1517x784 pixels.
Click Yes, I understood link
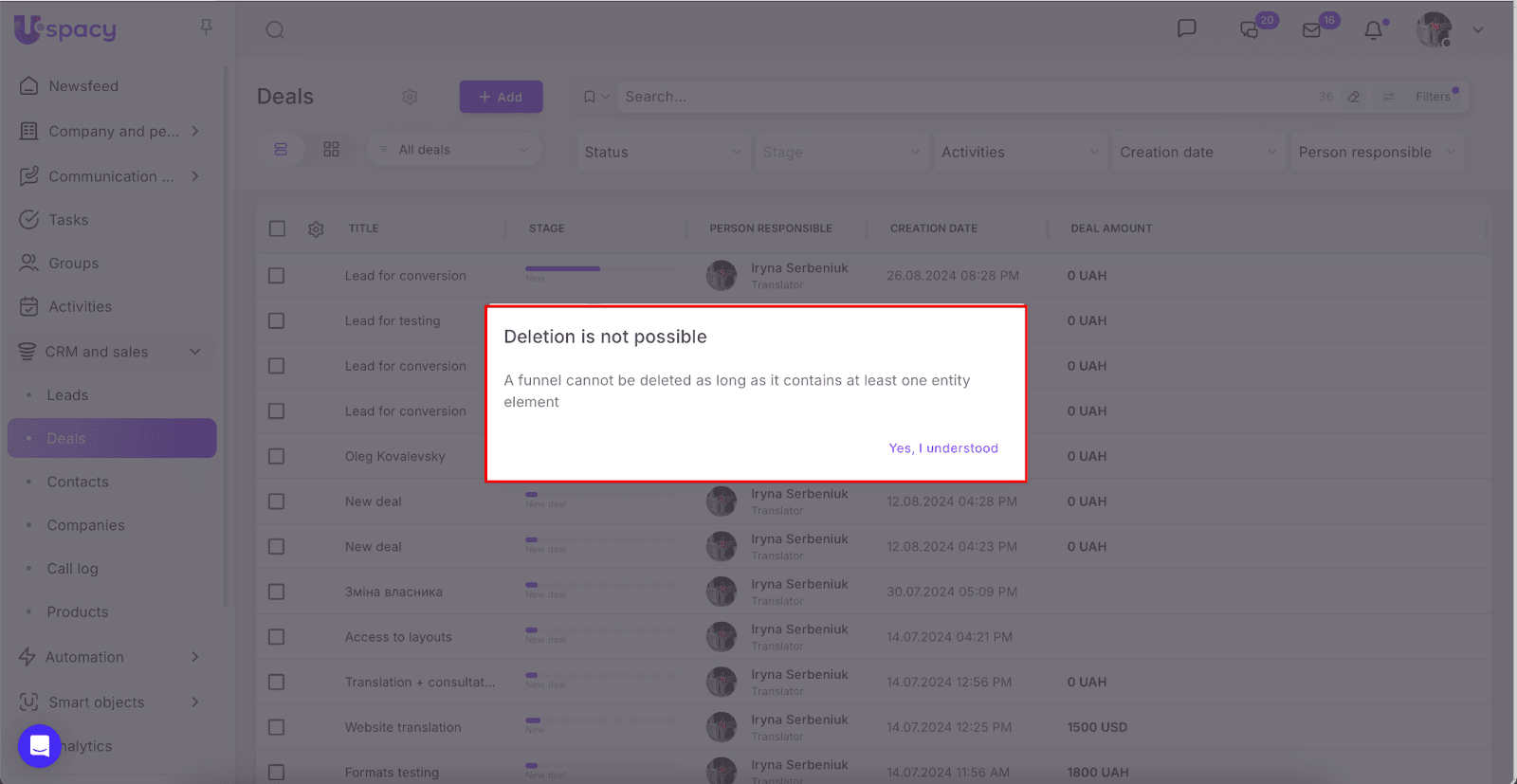pos(942,448)
